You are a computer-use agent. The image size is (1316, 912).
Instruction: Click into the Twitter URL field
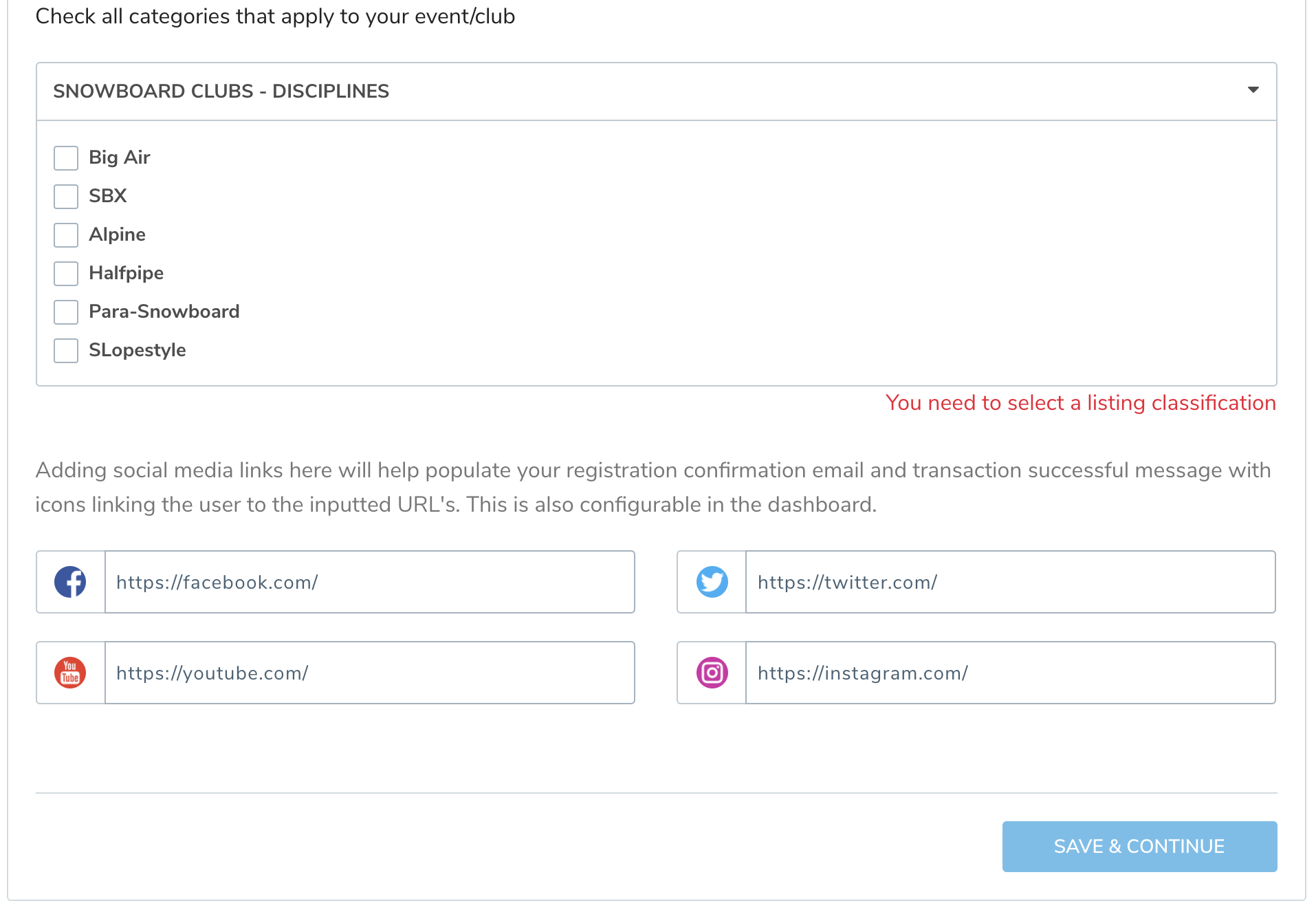(1010, 582)
